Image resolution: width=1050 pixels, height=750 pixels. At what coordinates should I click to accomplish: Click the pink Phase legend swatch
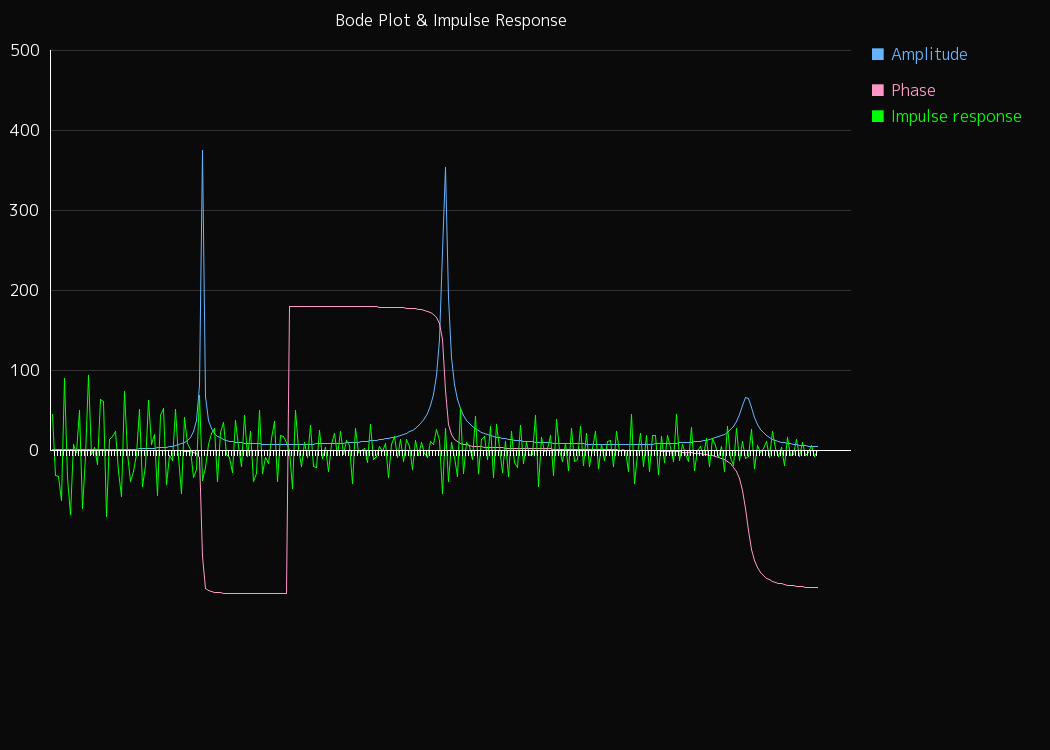click(x=878, y=90)
